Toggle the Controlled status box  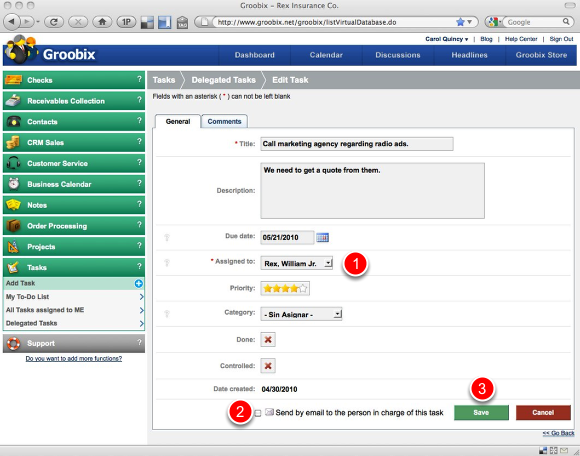point(268,366)
